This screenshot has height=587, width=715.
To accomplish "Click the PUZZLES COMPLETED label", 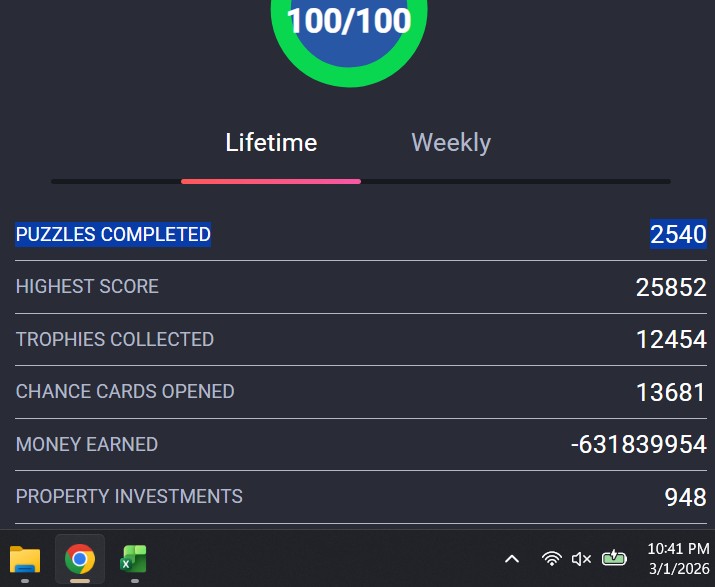I will pyautogui.click(x=113, y=234).
